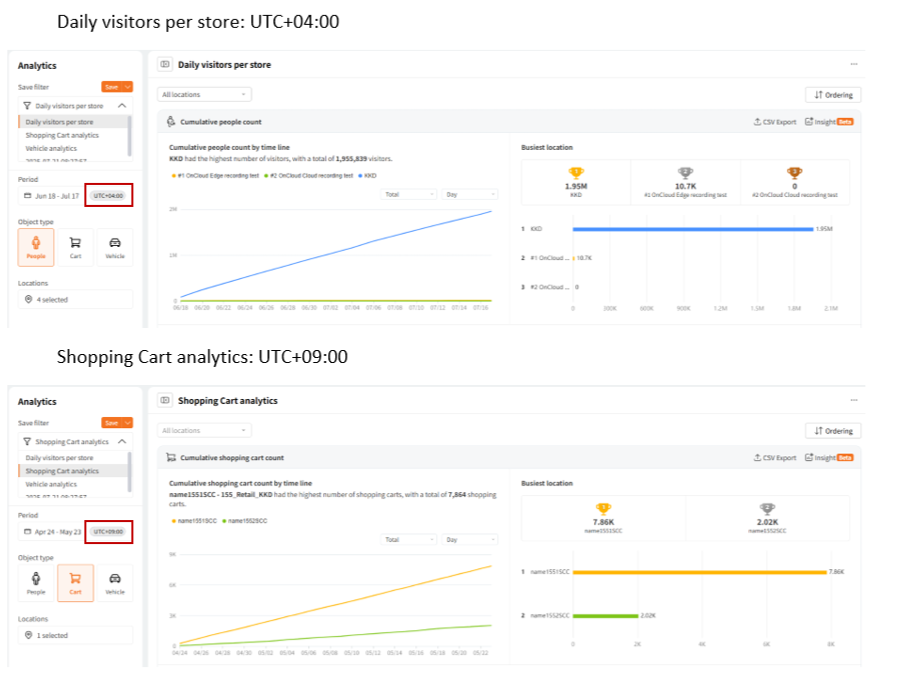Choose Vehicle analytics in top saved filter list
Image resolution: width=905 pixels, height=687 pixels.
[x=51, y=148]
